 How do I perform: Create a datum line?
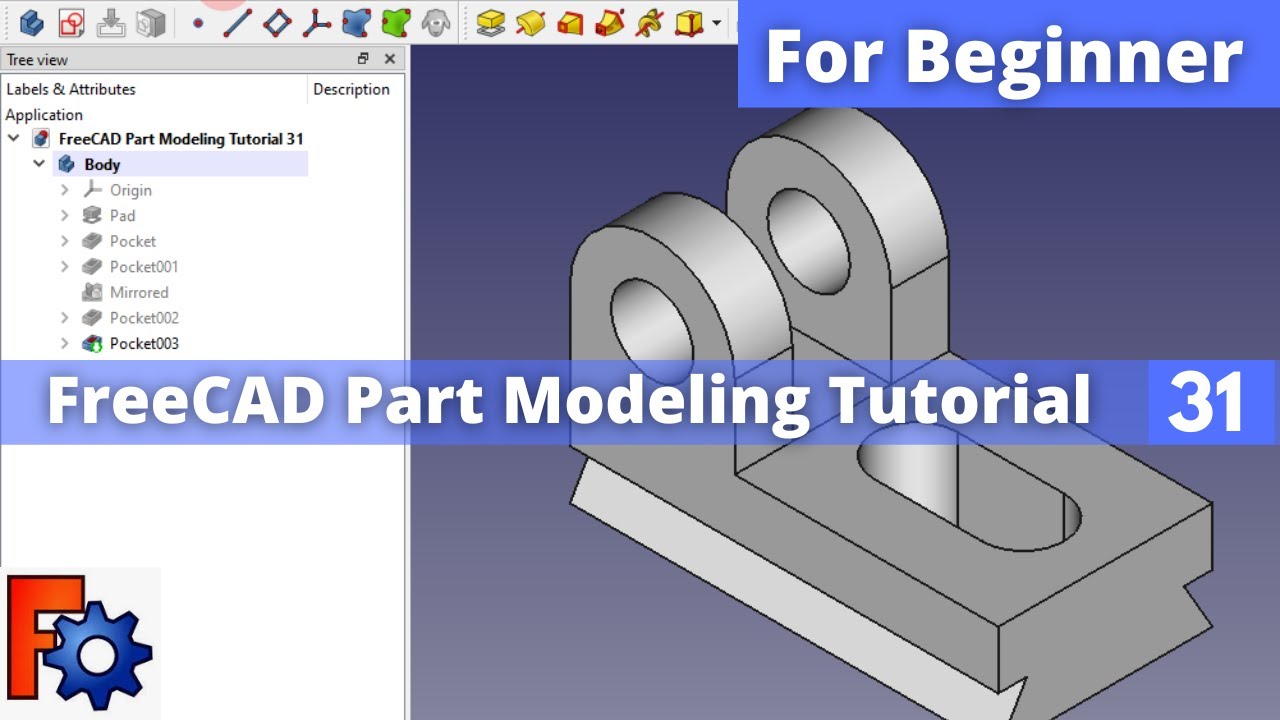pos(237,21)
